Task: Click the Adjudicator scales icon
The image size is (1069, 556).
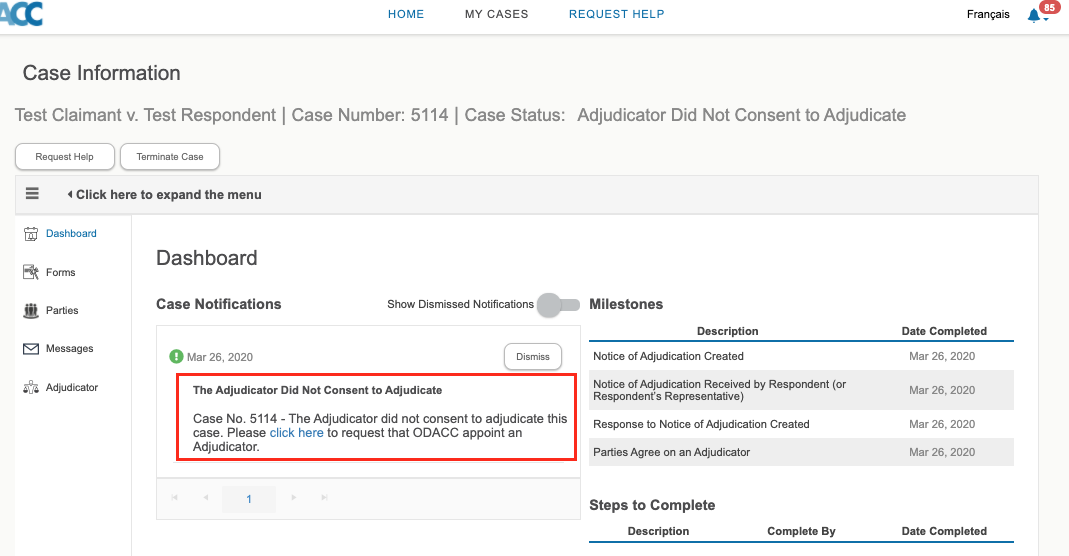Action: pyautogui.click(x=30, y=388)
